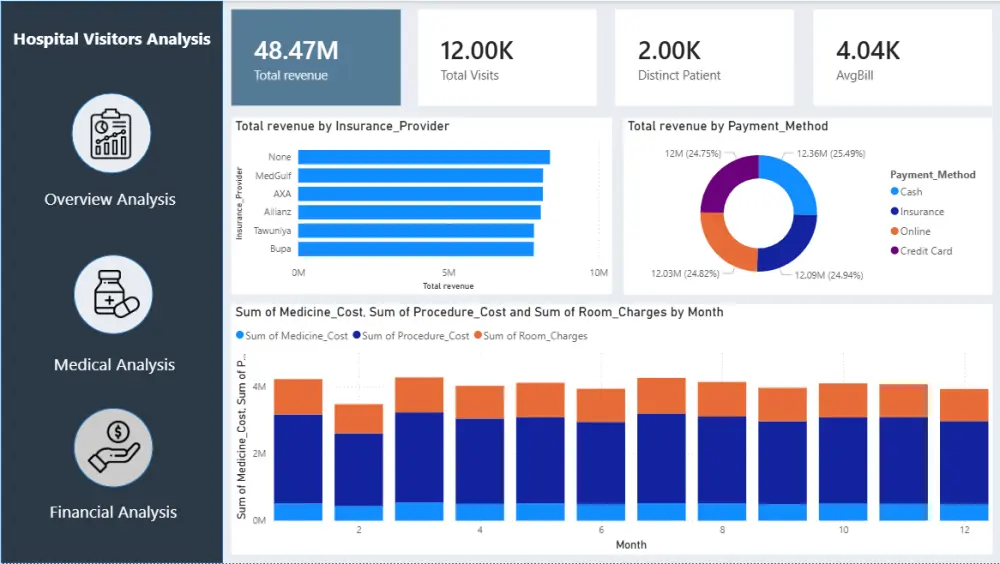Click Sum of Room_Charges legend entry
The height and width of the screenshot is (564, 1000).
pyautogui.click(x=531, y=336)
